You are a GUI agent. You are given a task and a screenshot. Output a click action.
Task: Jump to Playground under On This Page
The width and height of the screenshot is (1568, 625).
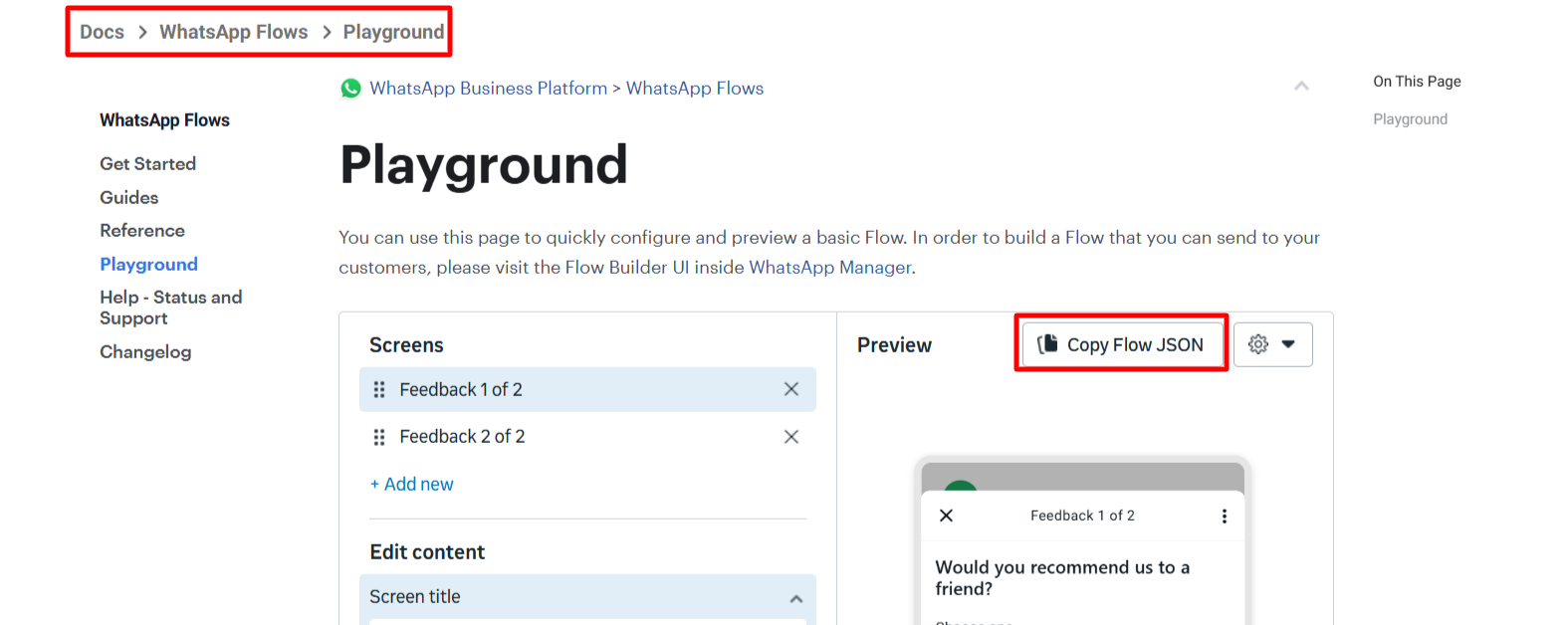click(1410, 119)
